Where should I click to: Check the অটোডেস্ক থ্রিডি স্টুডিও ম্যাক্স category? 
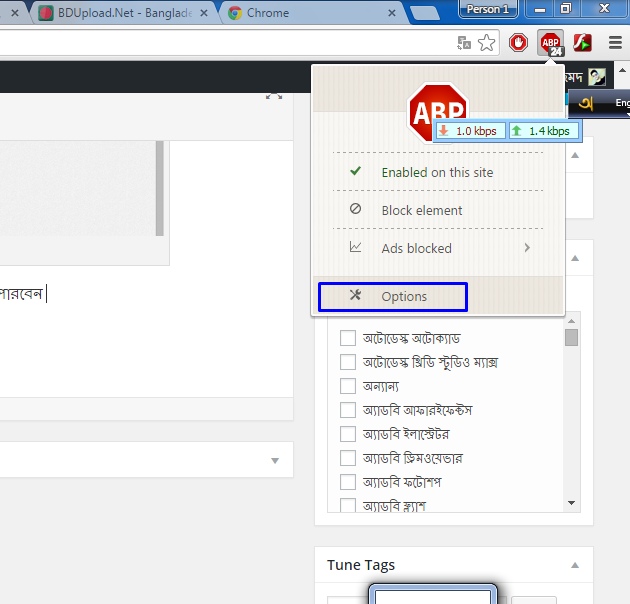coord(348,362)
